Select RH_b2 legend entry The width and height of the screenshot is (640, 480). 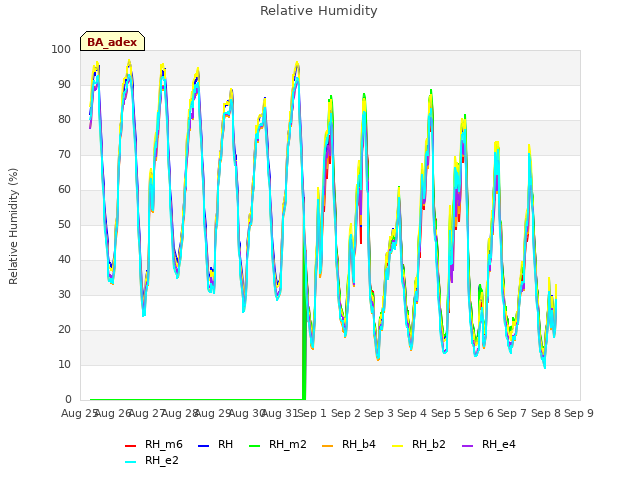(418, 444)
